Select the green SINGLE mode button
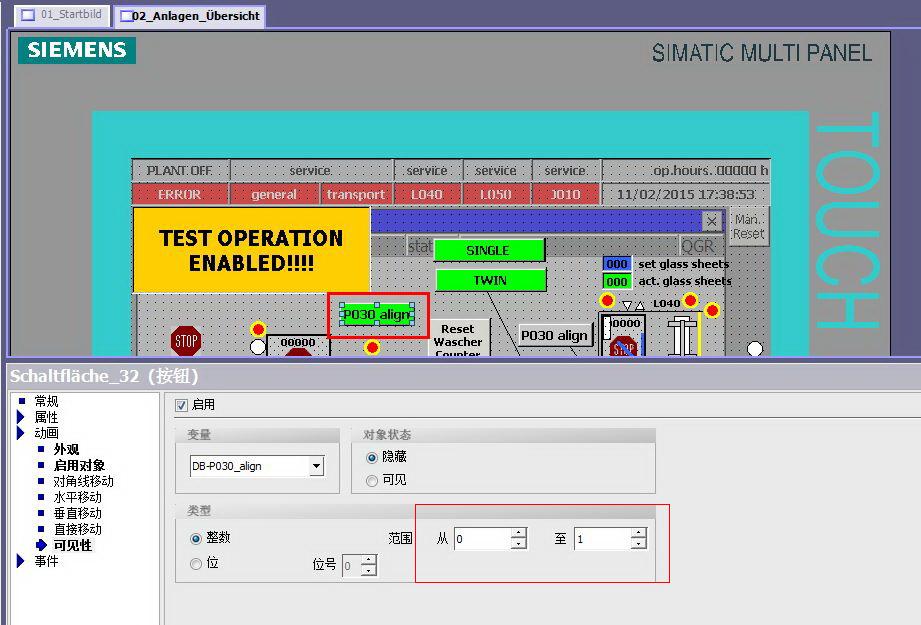This screenshot has width=921, height=625. [x=489, y=250]
